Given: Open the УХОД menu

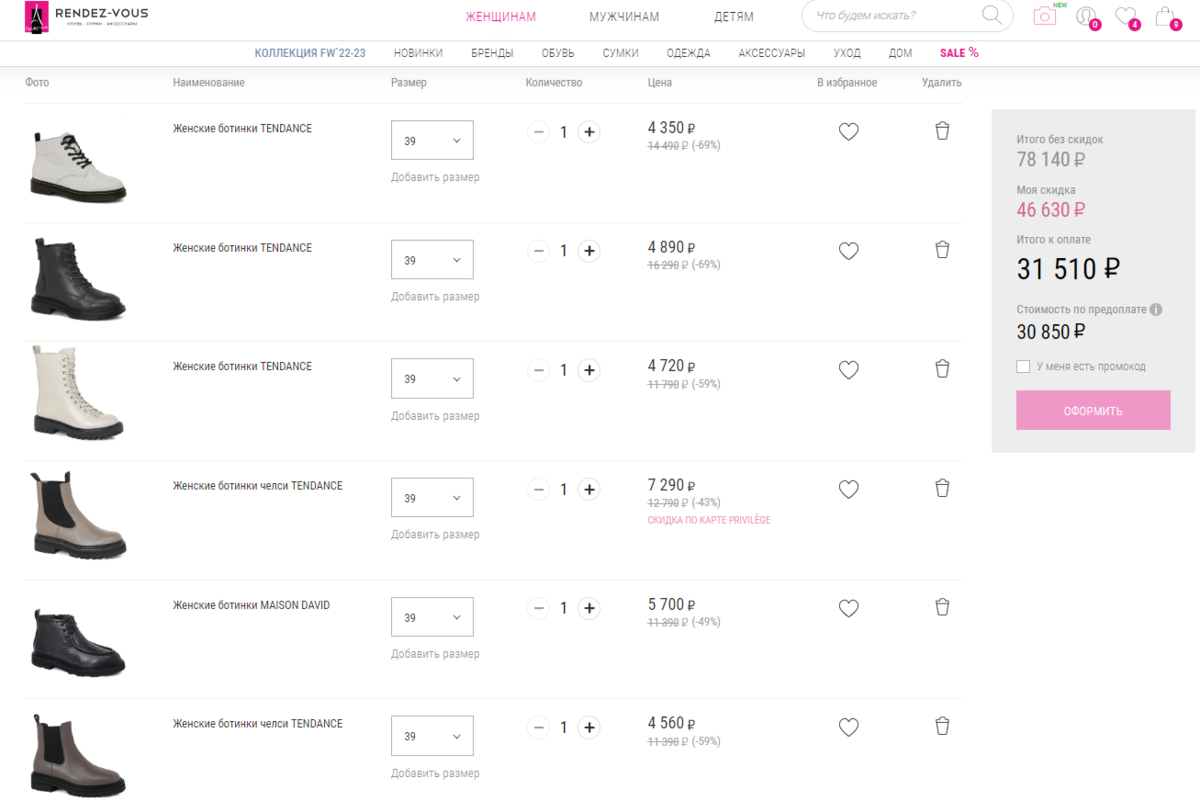Looking at the screenshot, I should click(x=847, y=53).
